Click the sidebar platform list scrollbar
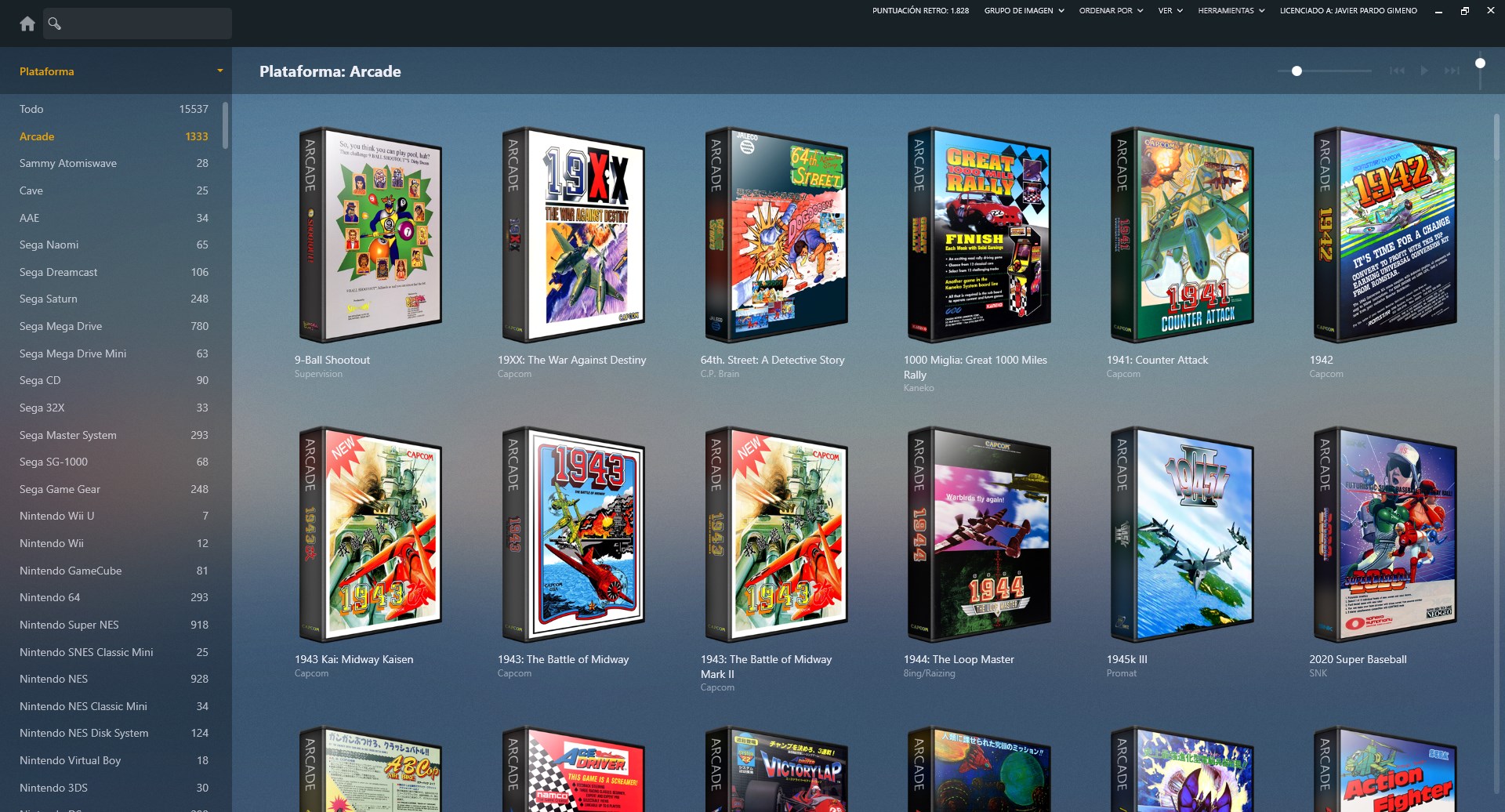 pos(226,125)
